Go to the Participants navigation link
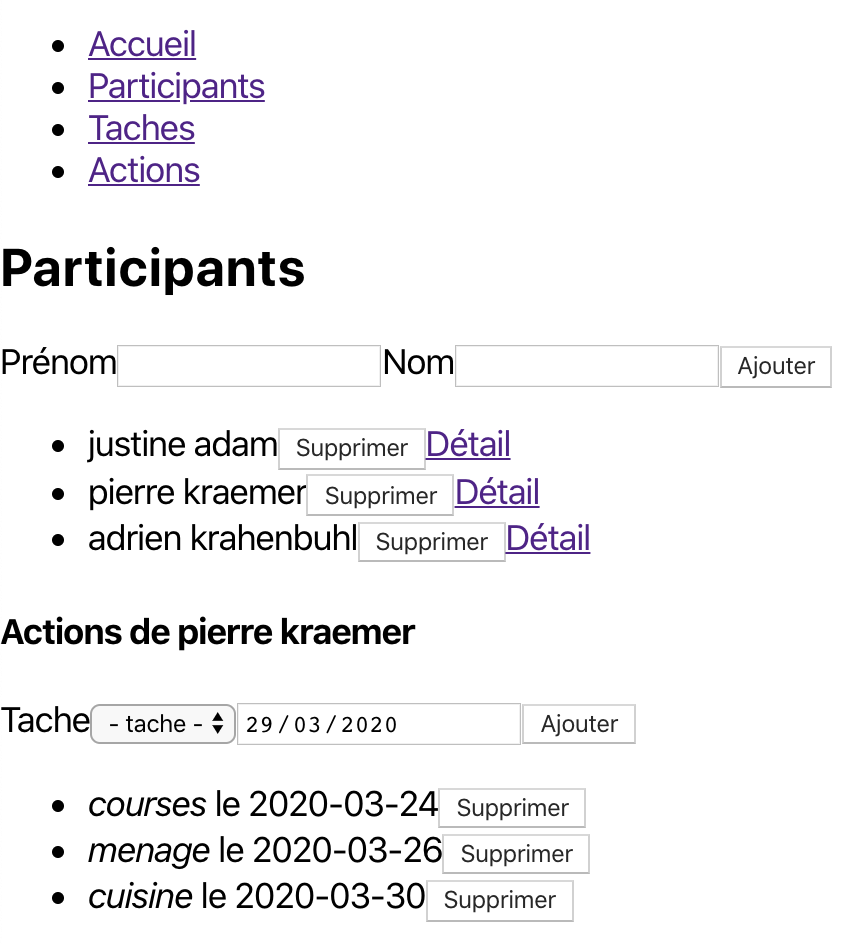The image size is (848, 944). click(x=176, y=87)
